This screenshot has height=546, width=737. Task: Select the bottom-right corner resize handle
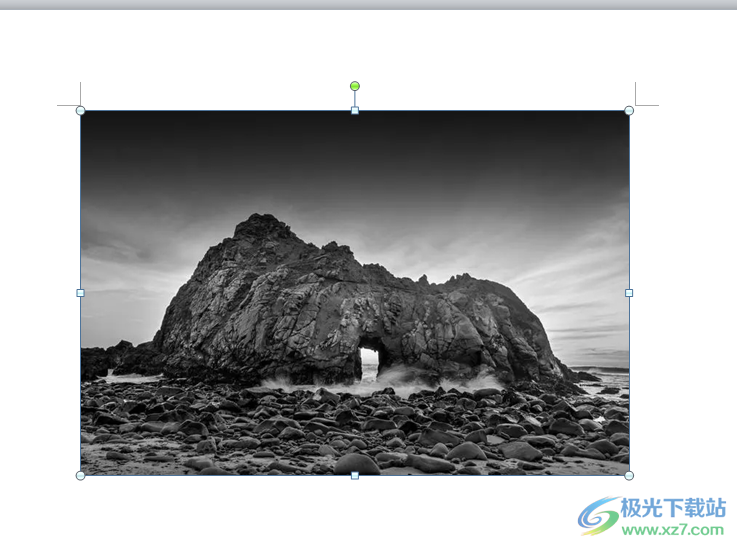coord(629,476)
